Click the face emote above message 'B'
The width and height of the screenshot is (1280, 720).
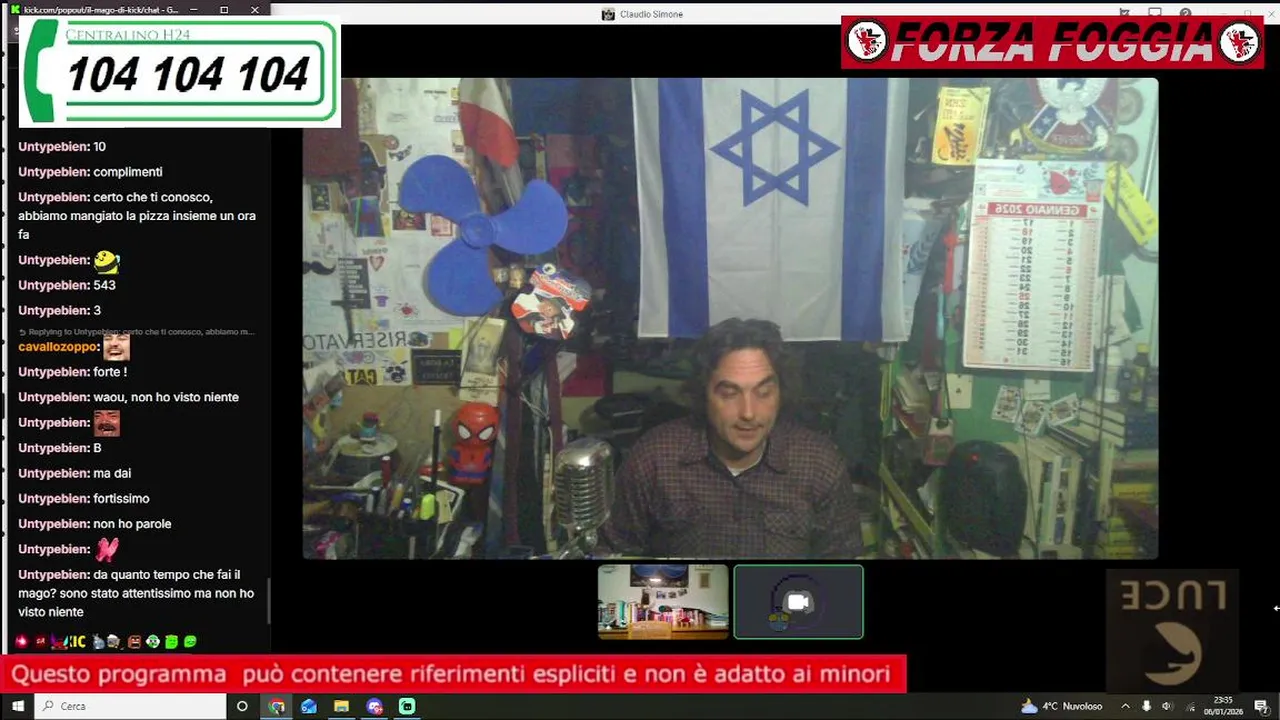click(x=107, y=422)
